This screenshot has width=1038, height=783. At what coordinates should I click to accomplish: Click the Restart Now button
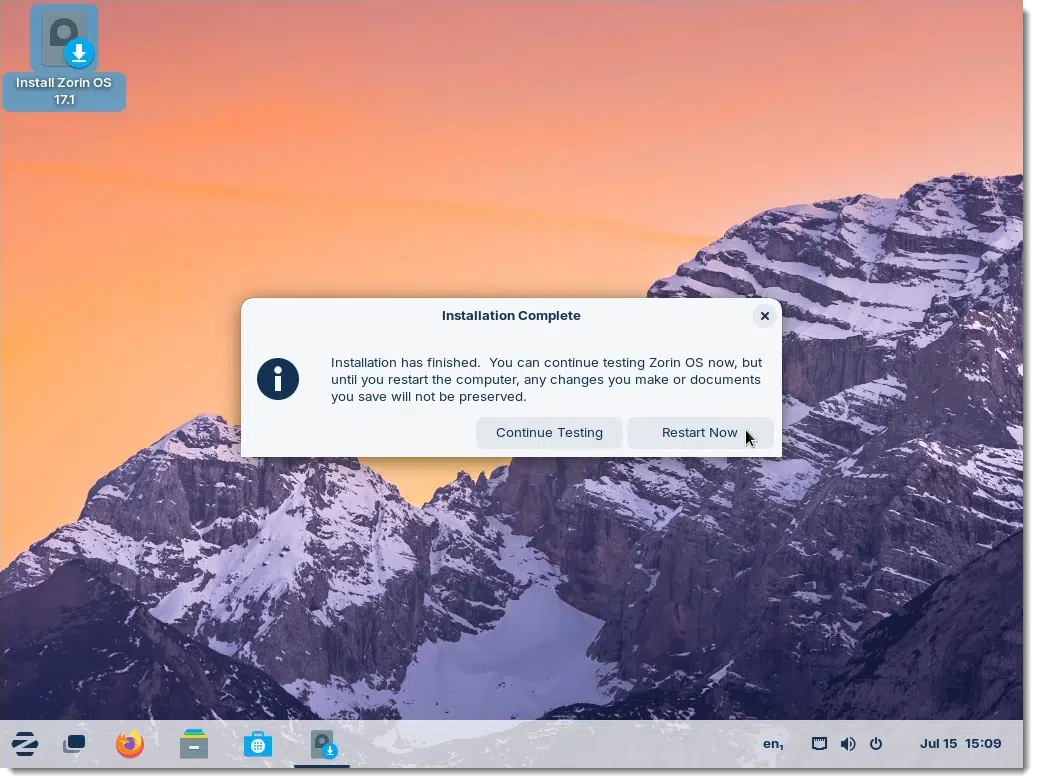pyautogui.click(x=700, y=433)
